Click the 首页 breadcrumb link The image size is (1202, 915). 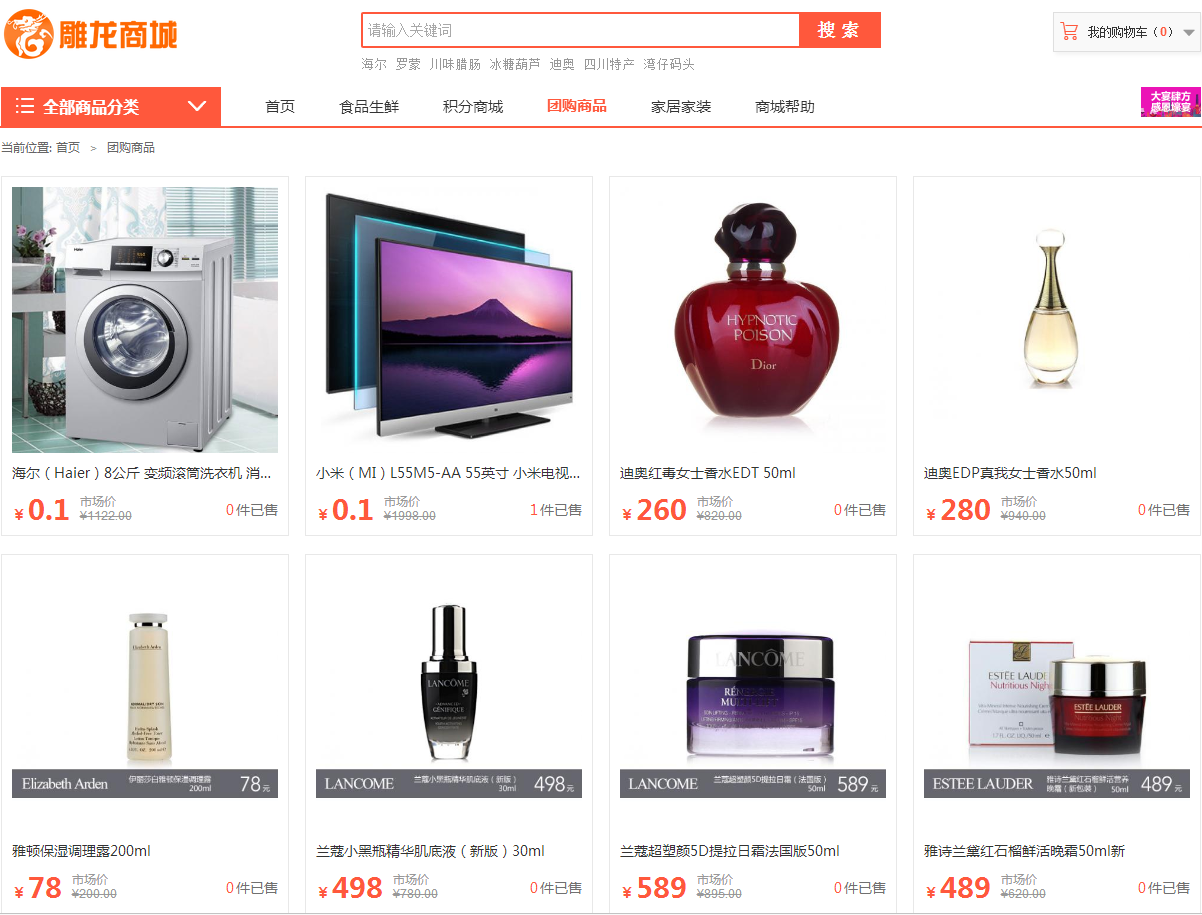(x=68, y=147)
